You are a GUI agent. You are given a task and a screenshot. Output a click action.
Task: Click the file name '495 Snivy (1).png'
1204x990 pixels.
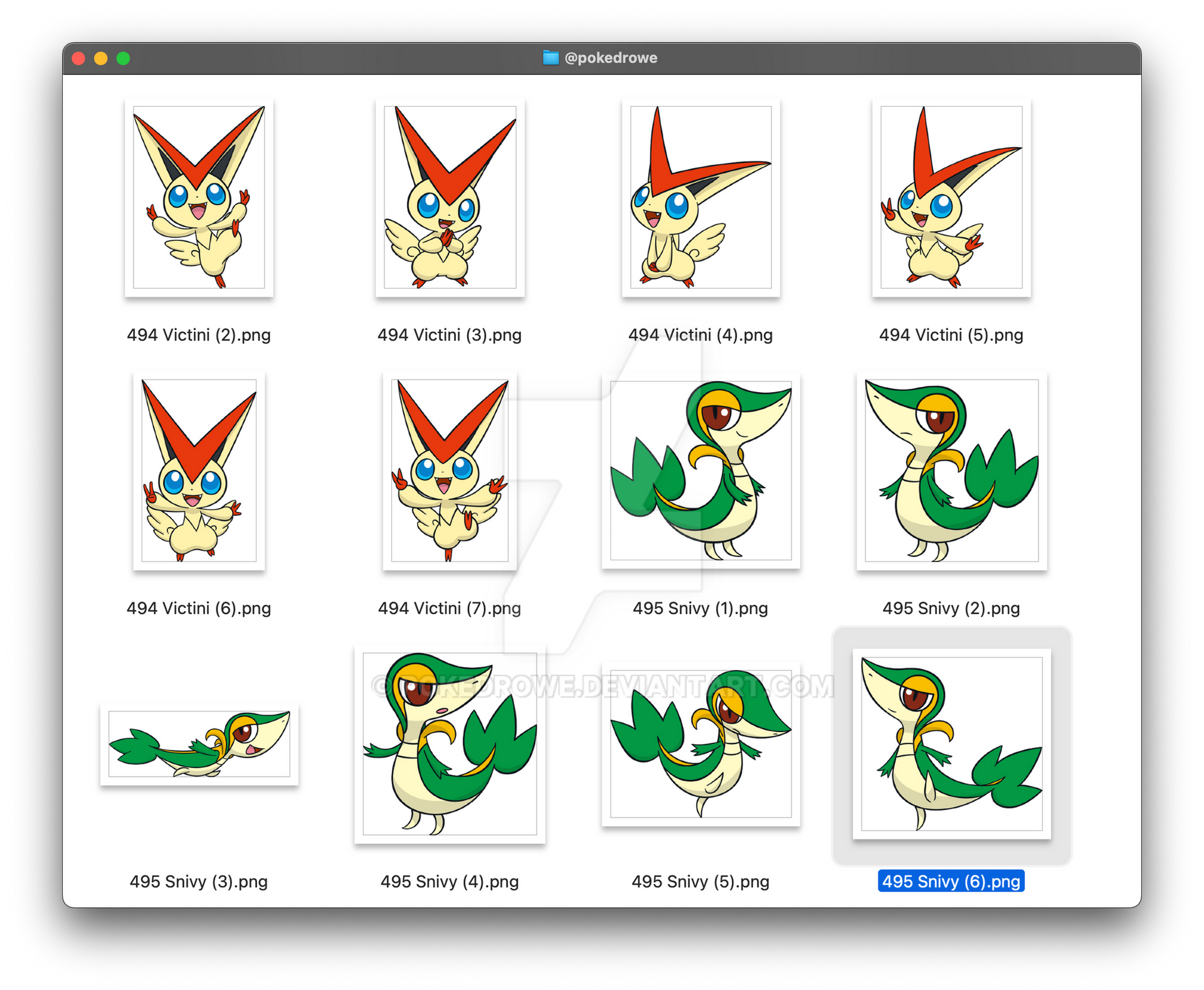pos(700,609)
